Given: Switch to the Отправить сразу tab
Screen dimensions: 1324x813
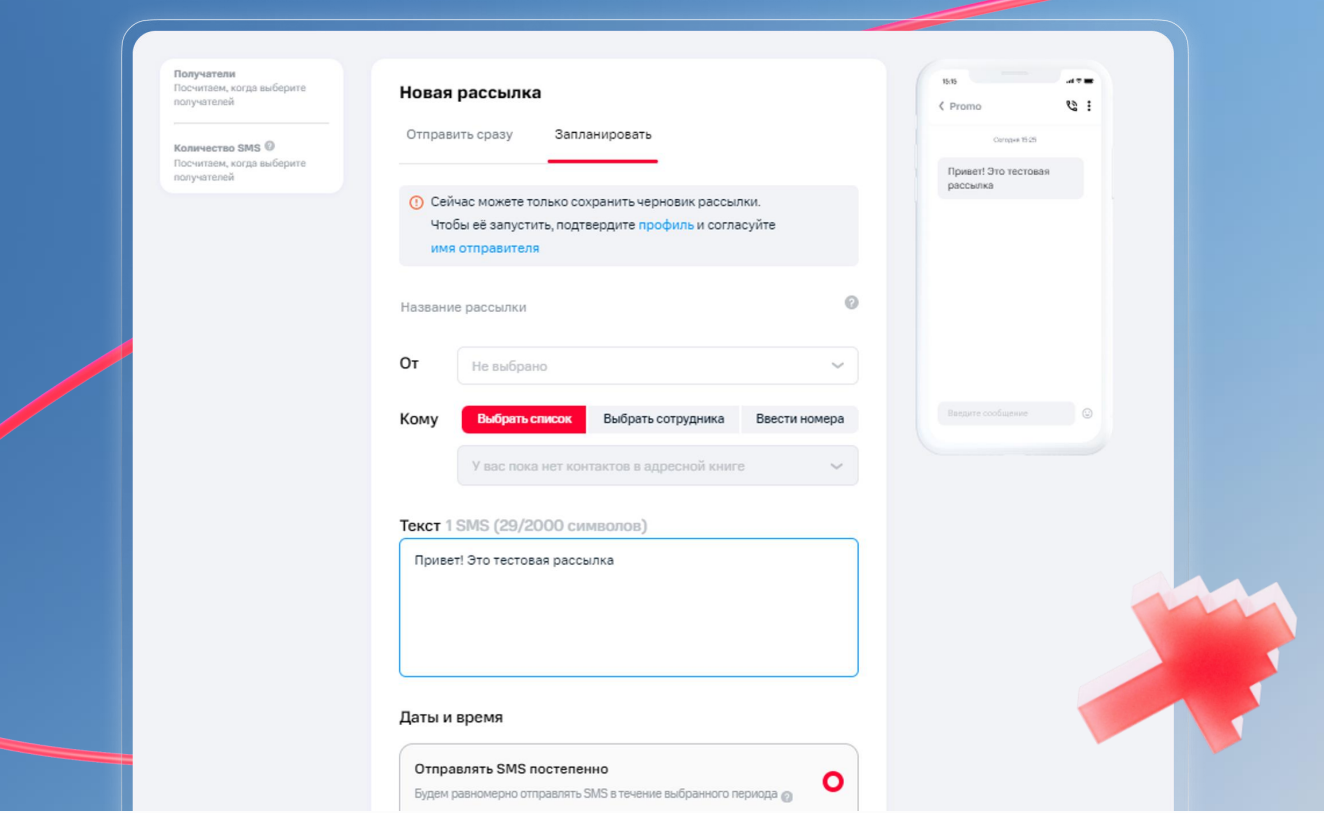Looking at the screenshot, I should pos(460,133).
